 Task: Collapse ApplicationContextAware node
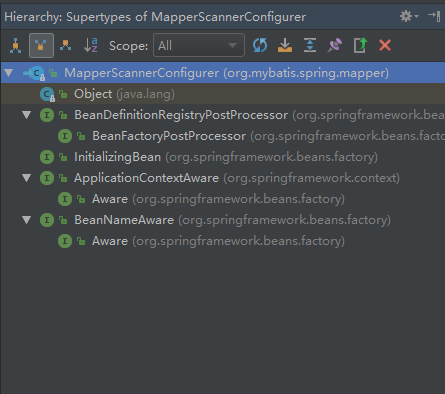pos(27,178)
